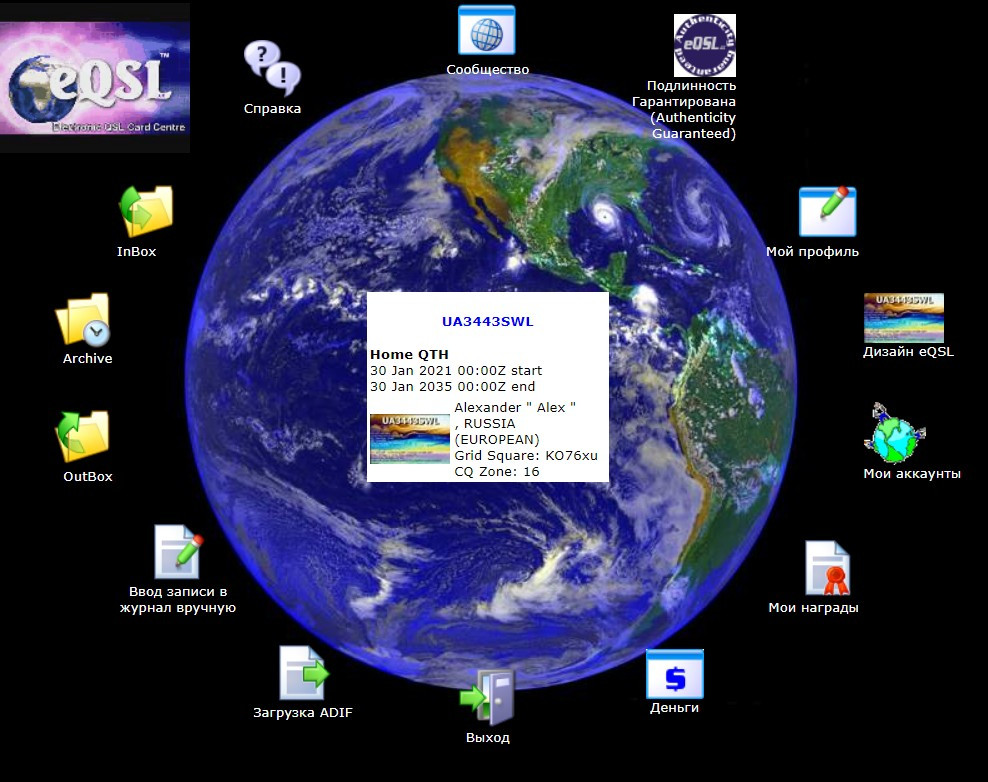Open the Мои награды certificate icon
Viewport: 988px width, 782px height.
point(827,568)
